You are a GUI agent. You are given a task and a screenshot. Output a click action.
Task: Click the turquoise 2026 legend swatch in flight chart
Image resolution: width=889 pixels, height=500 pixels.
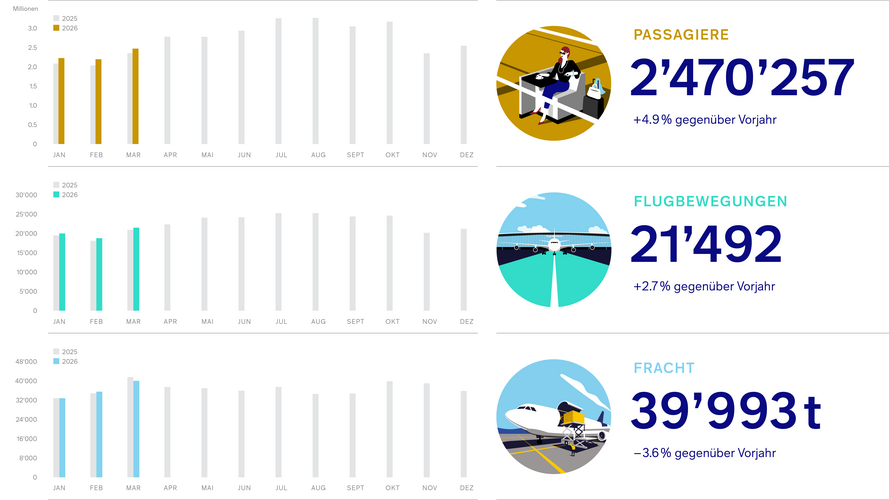(x=57, y=194)
